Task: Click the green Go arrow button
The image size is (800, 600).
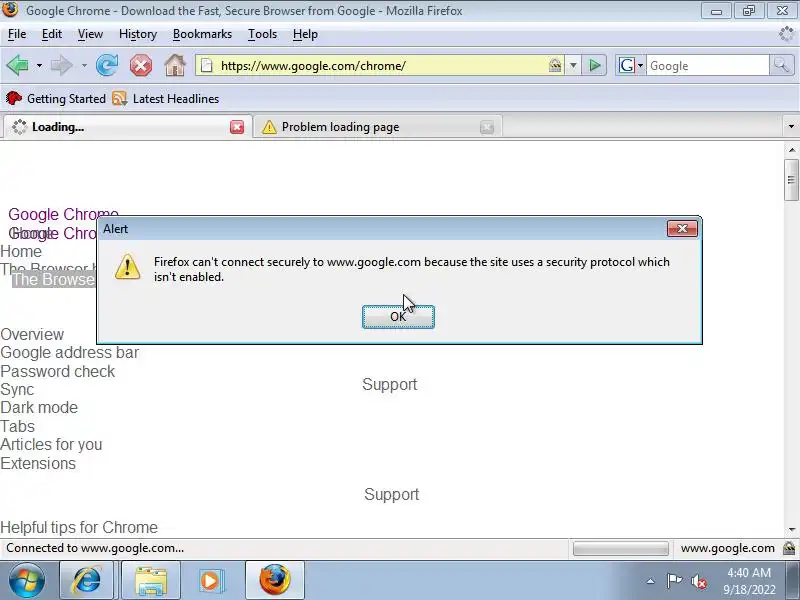Action: (594, 65)
